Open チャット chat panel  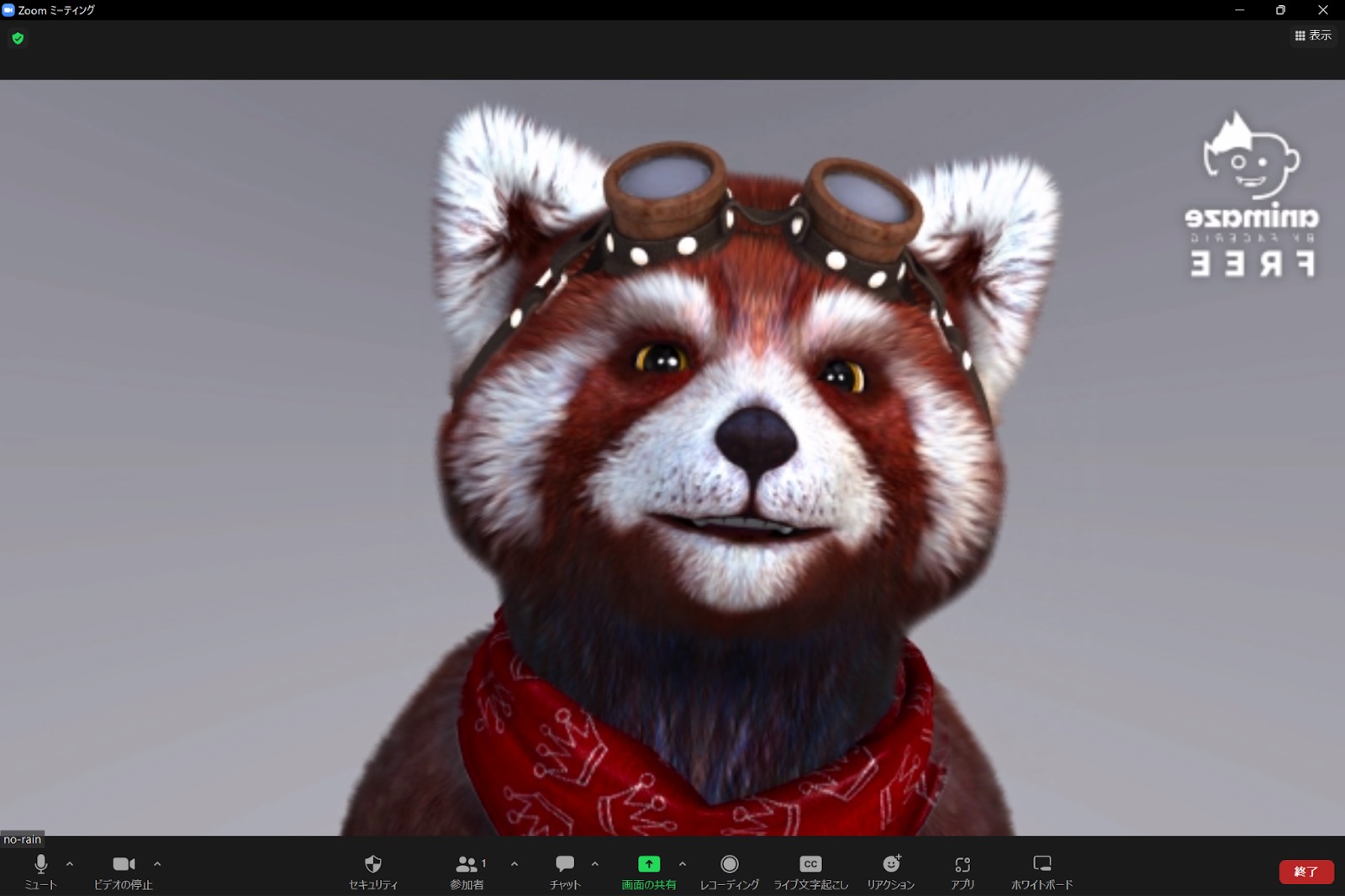point(565,872)
